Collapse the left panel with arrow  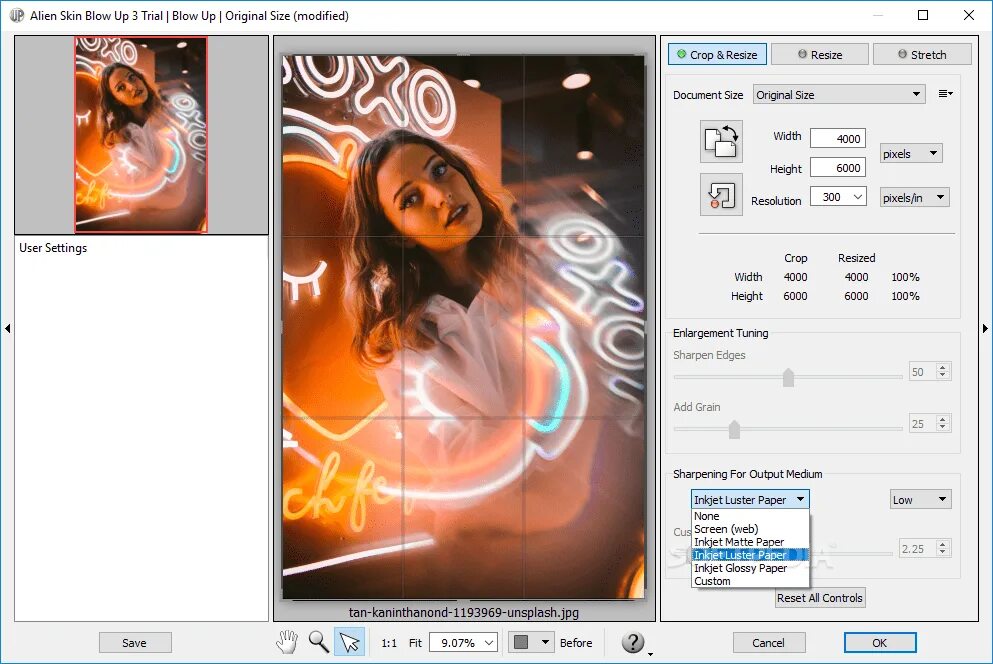point(7,328)
